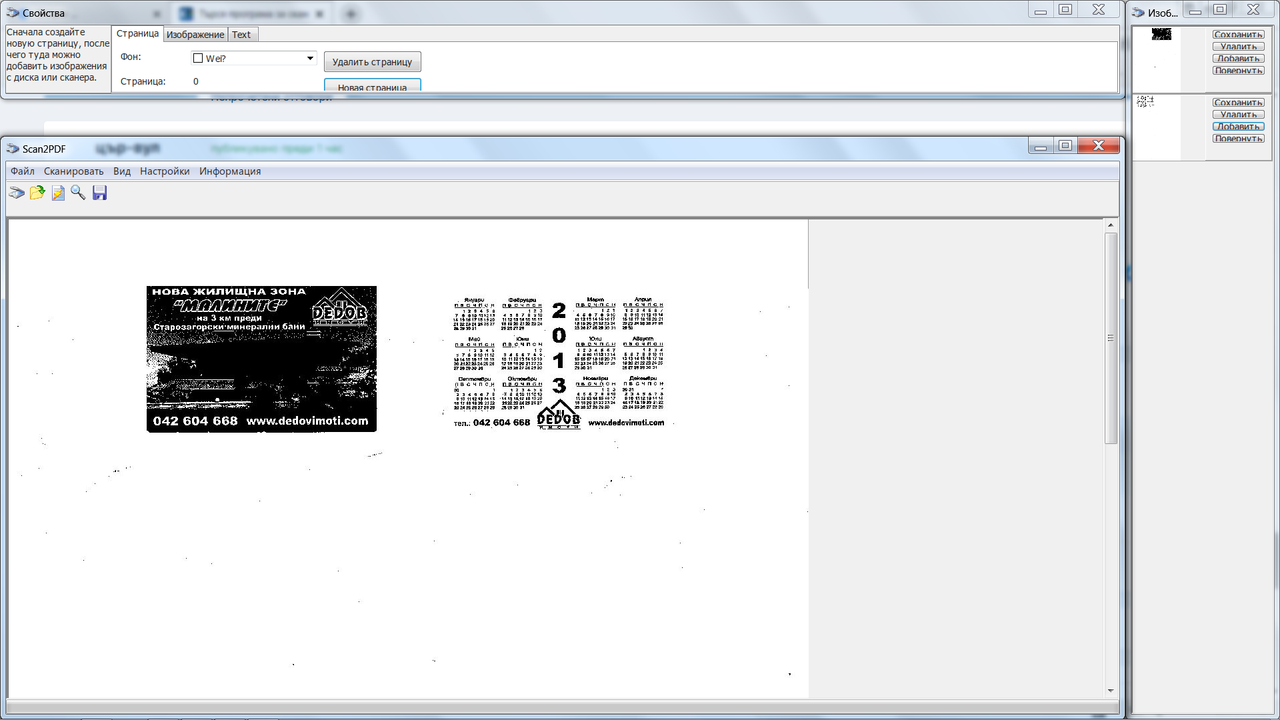Image resolution: width=1280 pixels, height=720 pixels.
Task: Click Повернуть for the second thumbnail
Action: tap(1238, 138)
